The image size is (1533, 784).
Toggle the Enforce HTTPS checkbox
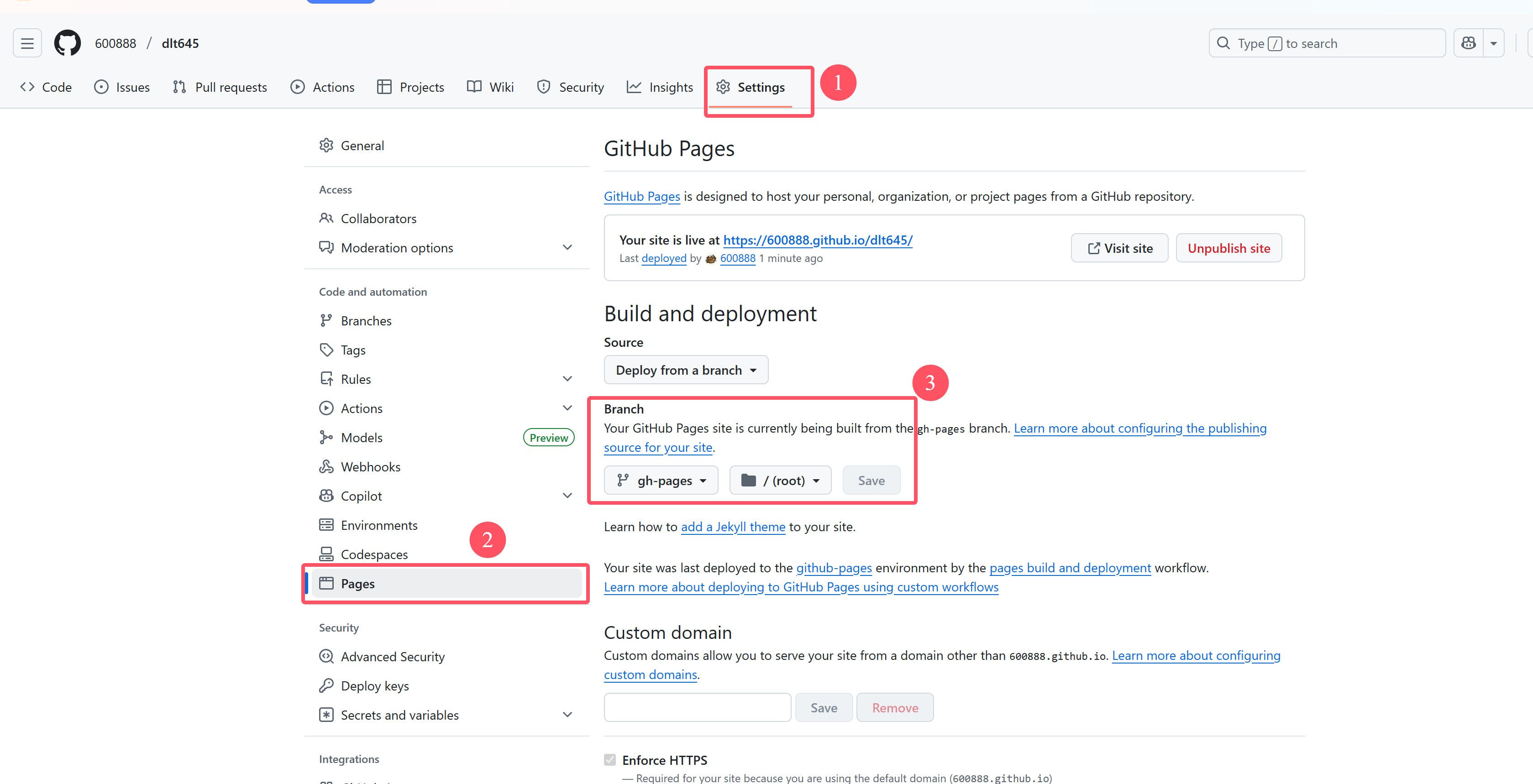(x=609, y=760)
